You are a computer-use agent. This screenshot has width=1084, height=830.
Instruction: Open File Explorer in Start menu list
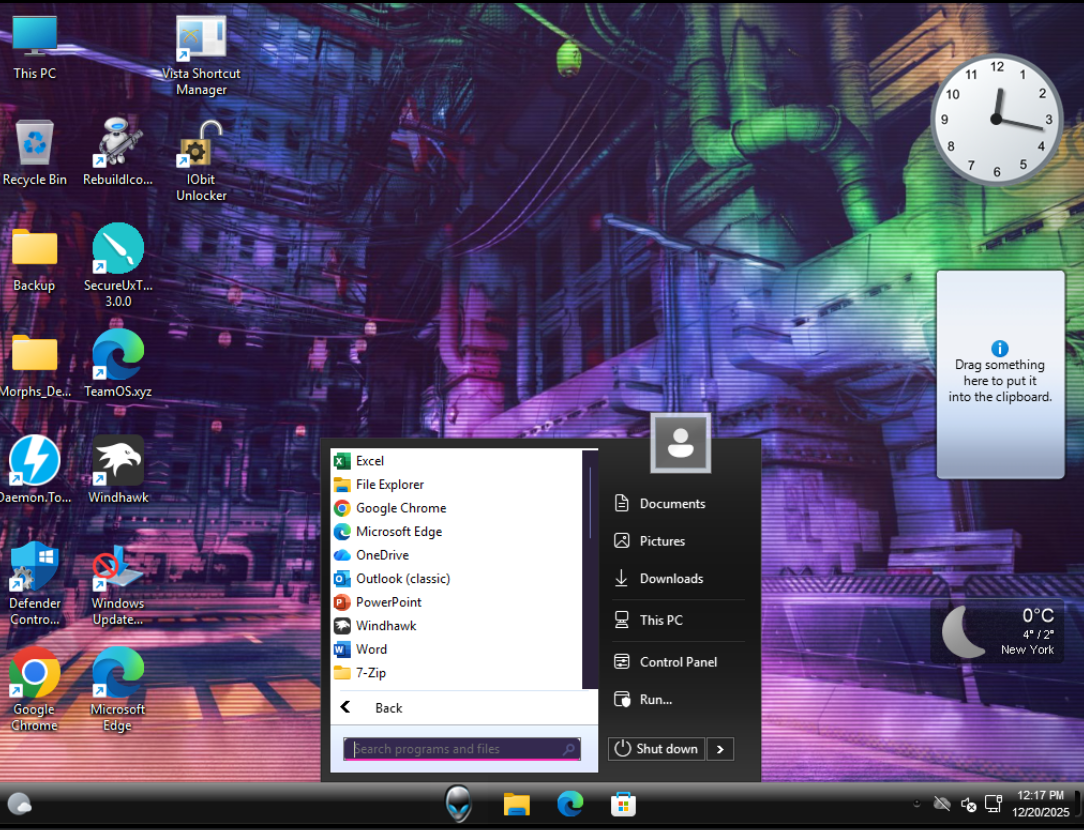457,484
